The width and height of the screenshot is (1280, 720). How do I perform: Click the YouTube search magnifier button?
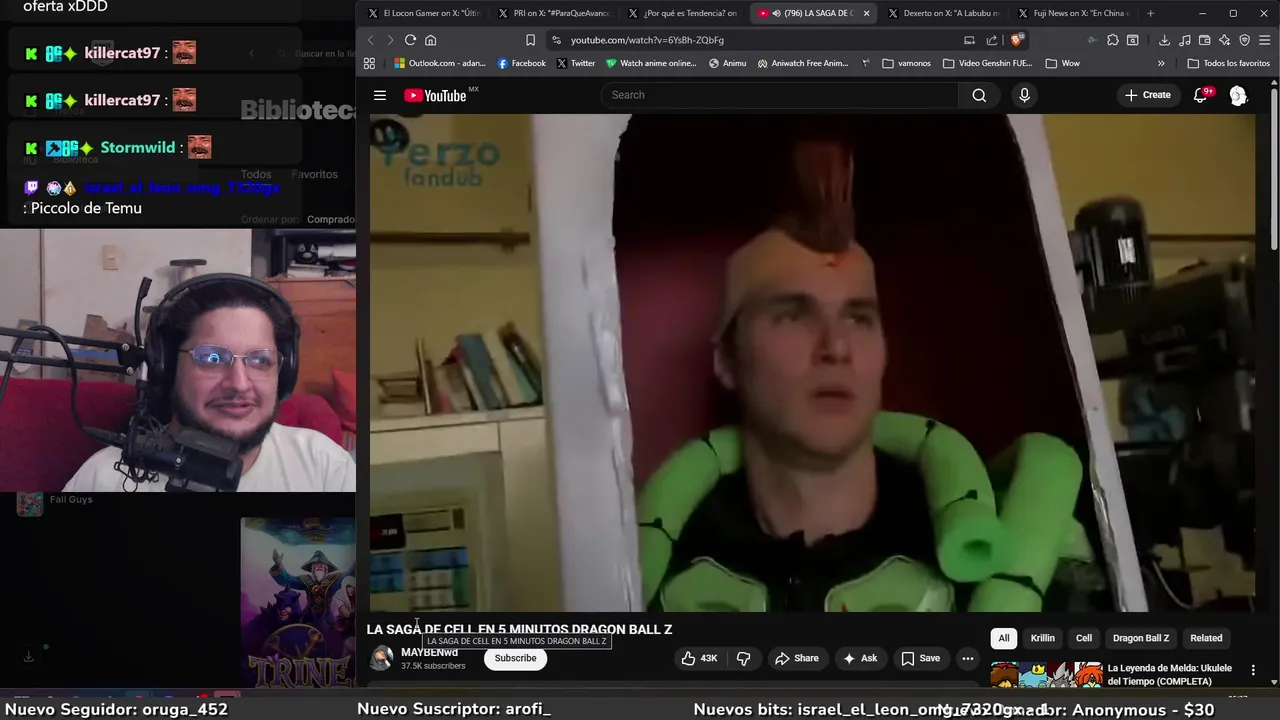click(979, 95)
